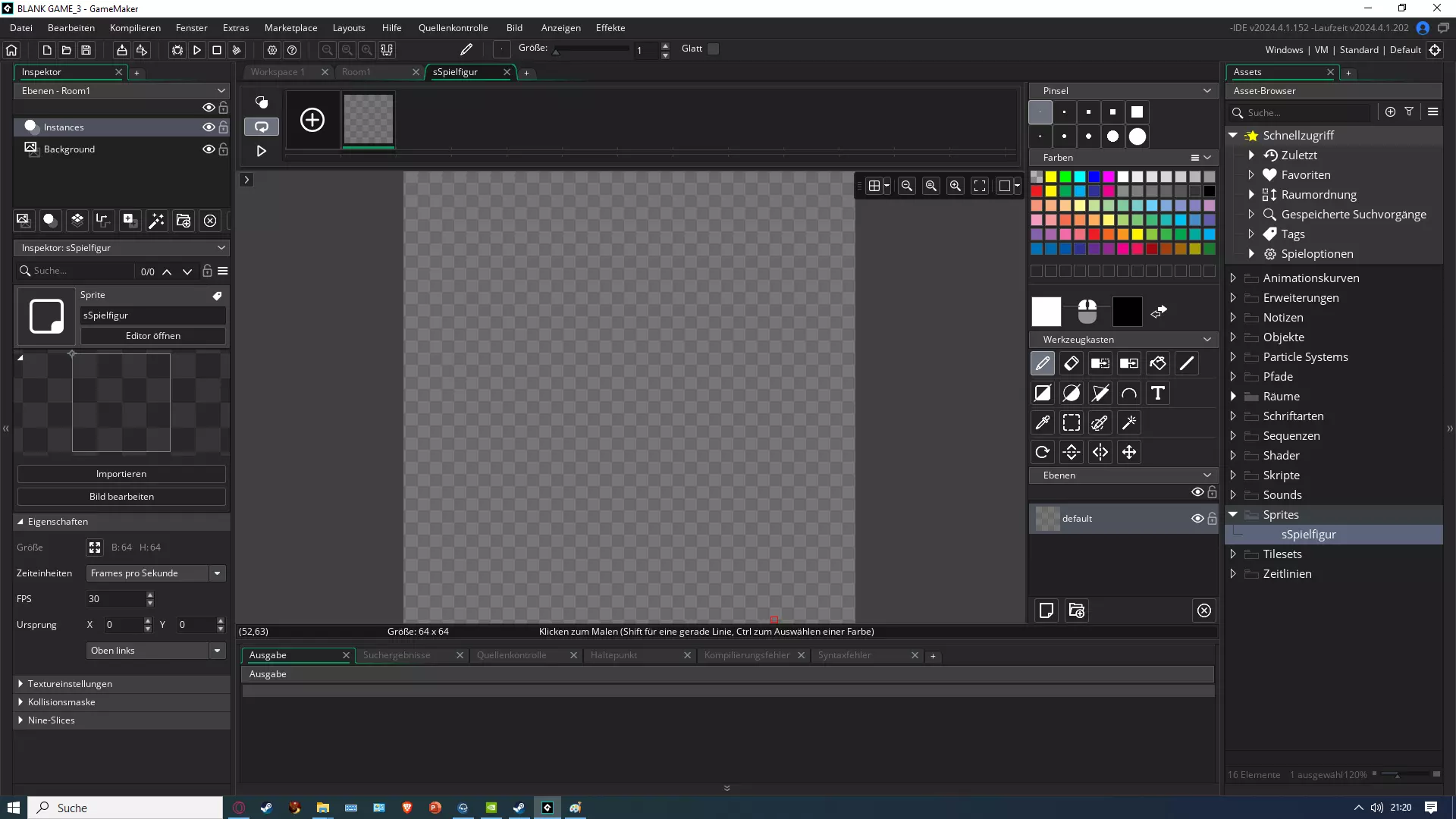1456x819 pixels.
Task: Select the Line tool in toolbox
Action: 1187,364
